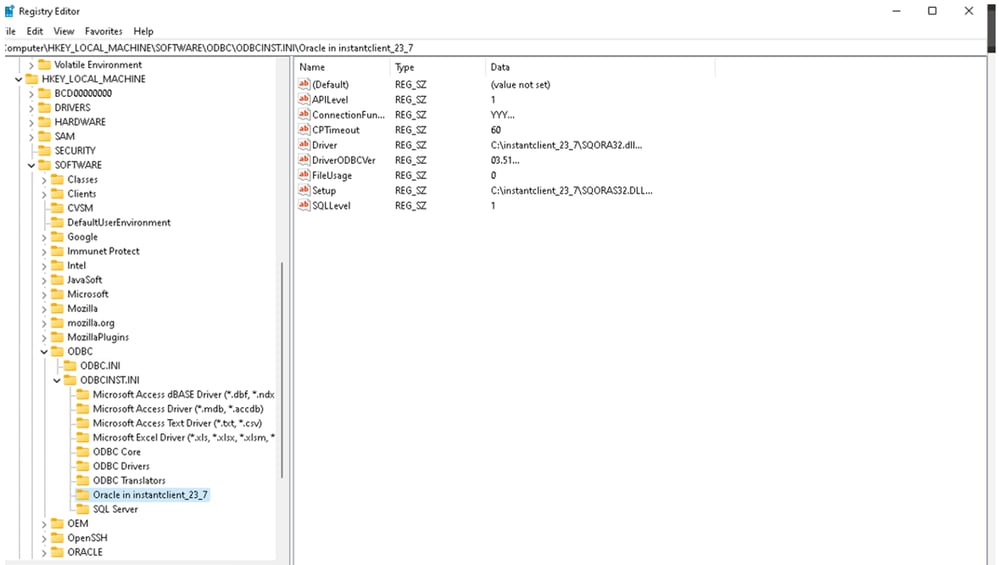Select the Google folder icon
The height and width of the screenshot is (565, 999).
coord(57,236)
